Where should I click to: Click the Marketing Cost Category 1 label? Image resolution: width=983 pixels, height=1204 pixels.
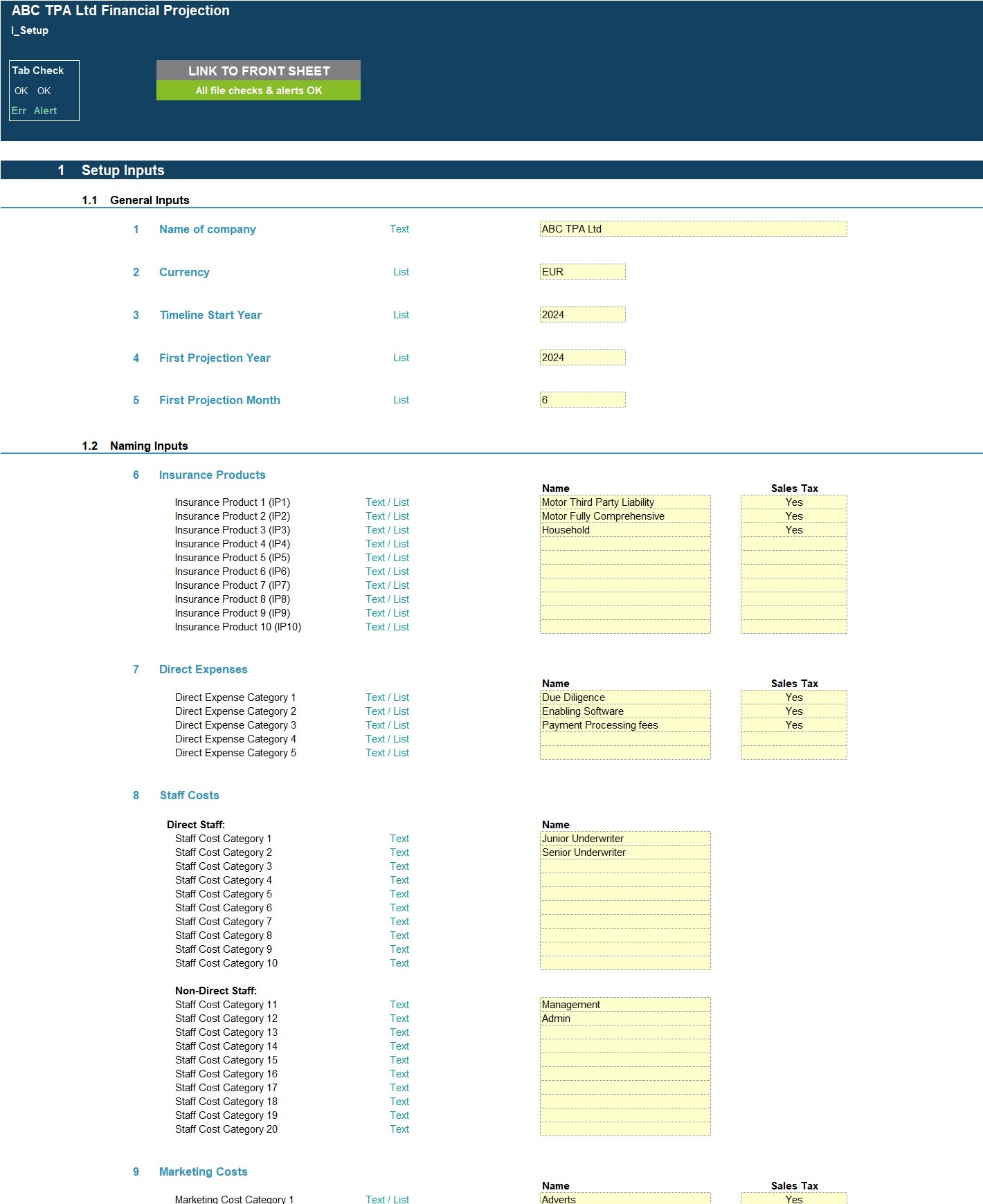(x=234, y=1199)
